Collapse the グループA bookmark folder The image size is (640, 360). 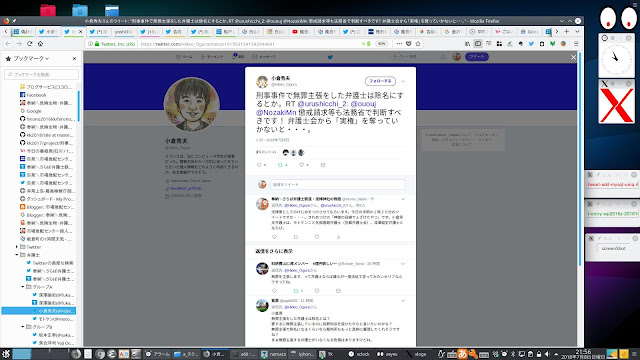[x=23, y=287]
